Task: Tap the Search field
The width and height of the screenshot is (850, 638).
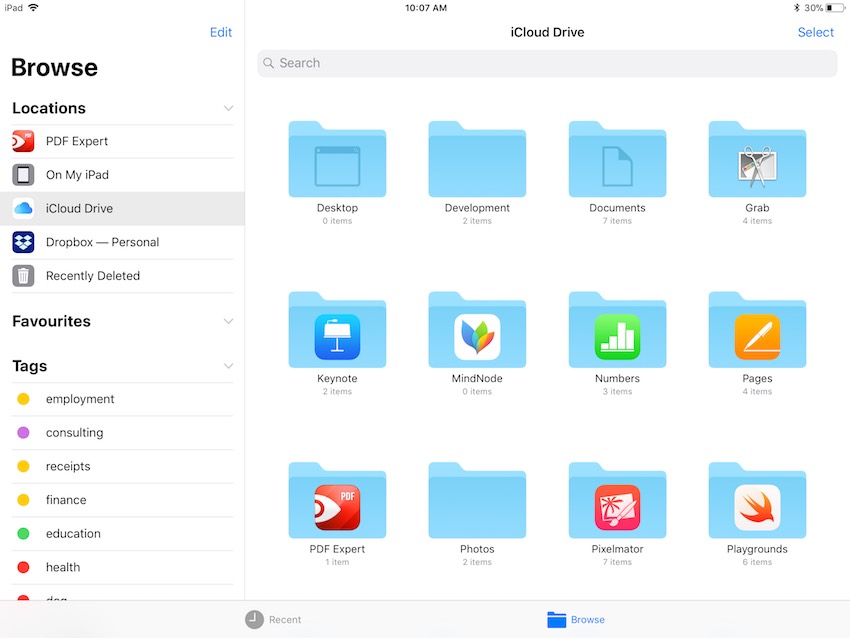Action: [547, 63]
